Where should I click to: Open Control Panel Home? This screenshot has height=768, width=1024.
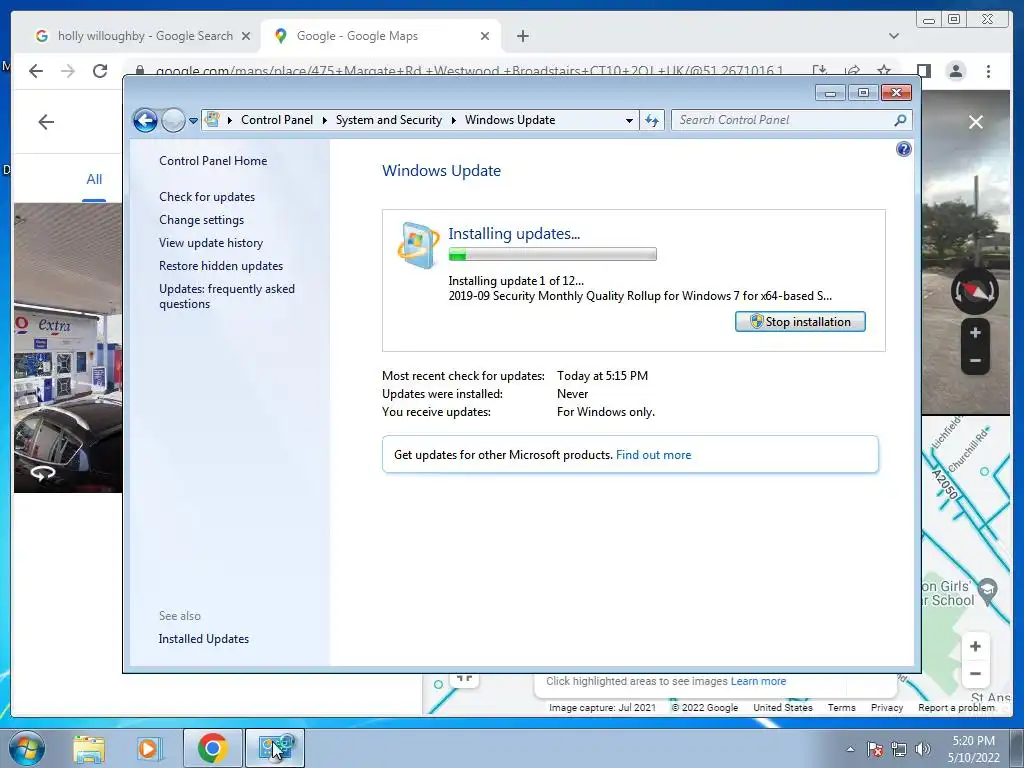point(213,161)
